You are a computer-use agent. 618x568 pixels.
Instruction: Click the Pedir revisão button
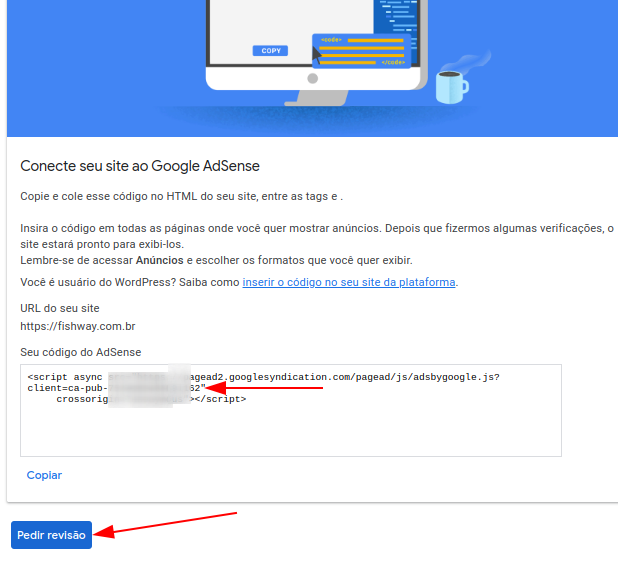[x=51, y=535]
